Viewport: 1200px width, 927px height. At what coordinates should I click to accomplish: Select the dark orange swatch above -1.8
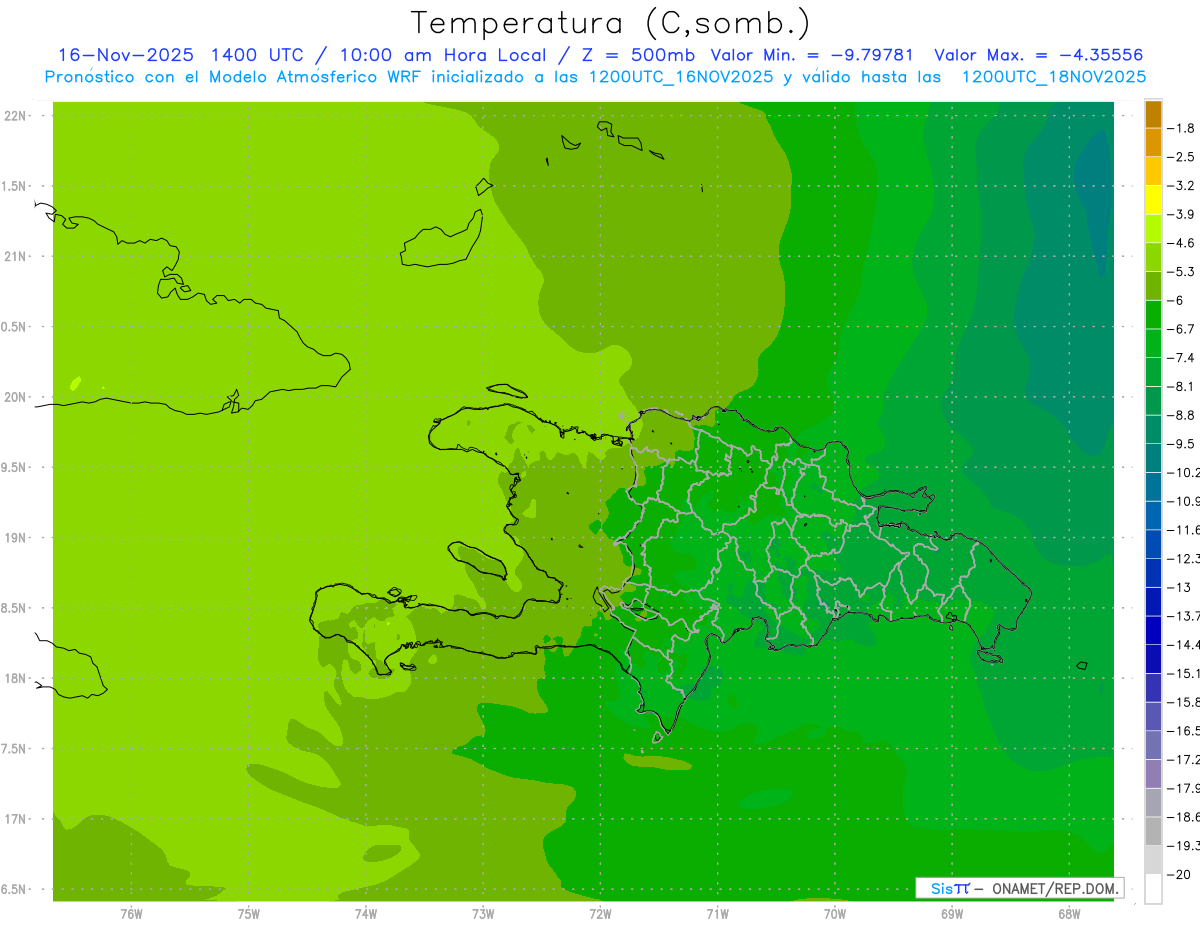coord(1153,114)
